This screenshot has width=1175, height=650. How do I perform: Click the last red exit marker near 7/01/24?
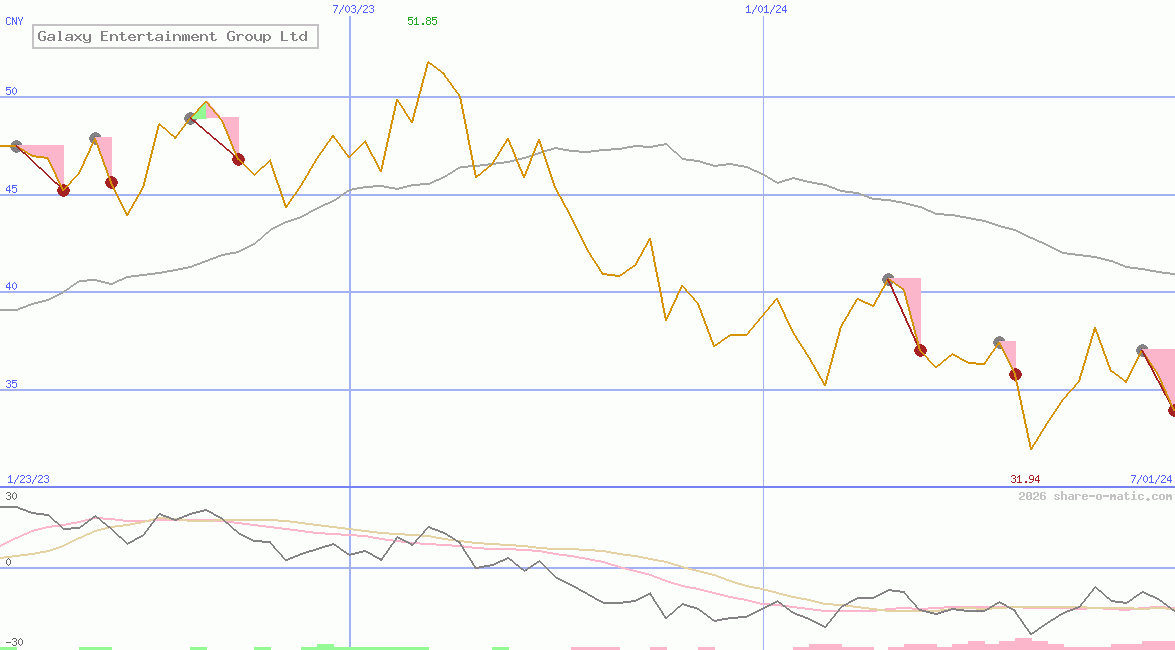[x=1173, y=410]
